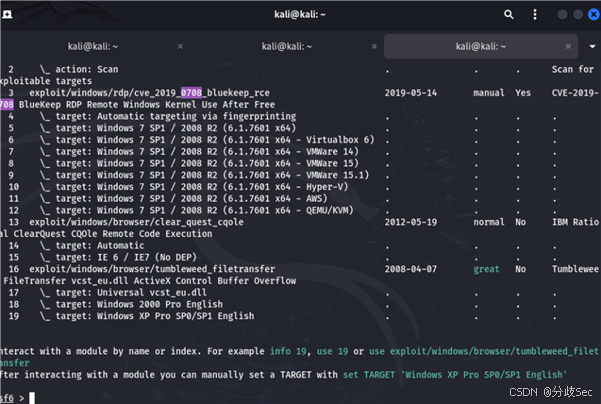Select target Windows 2000 Pro English row
This screenshot has width=601, height=404.
point(139,304)
